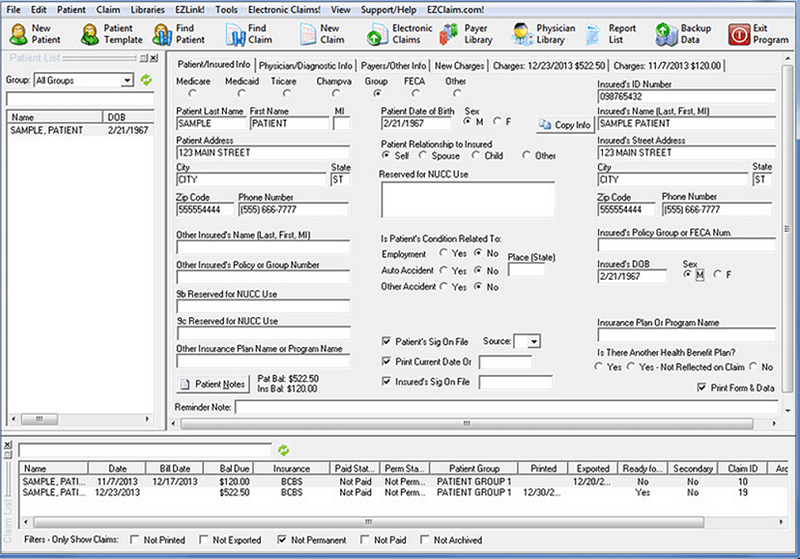Open the signature Source dropdown
The width and height of the screenshot is (800, 559).
(534, 341)
